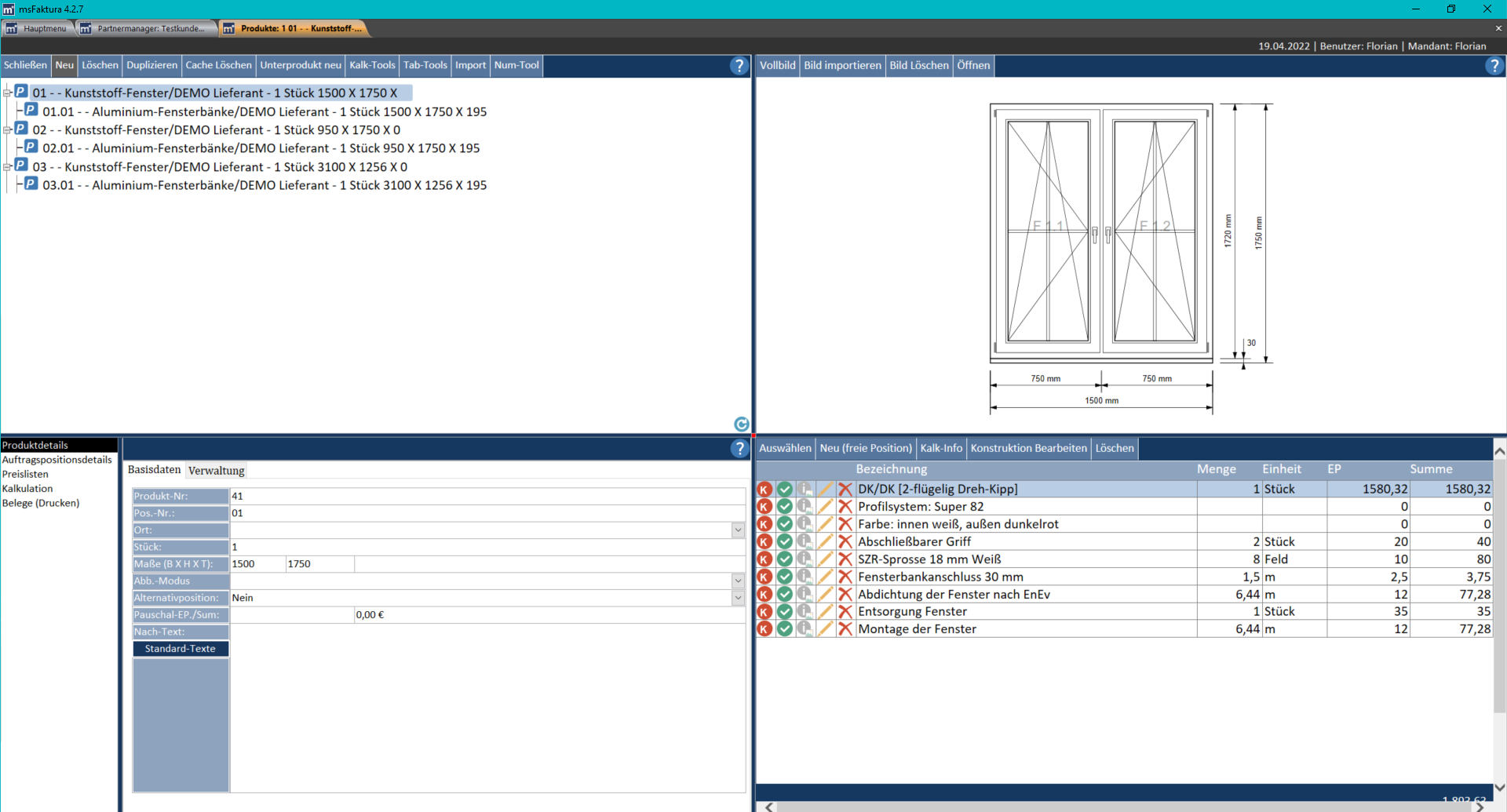The height and width of the screenshot is (812, 1507).
Task: Toggle green checkmark for Farbe row
Action: [784, 524]
